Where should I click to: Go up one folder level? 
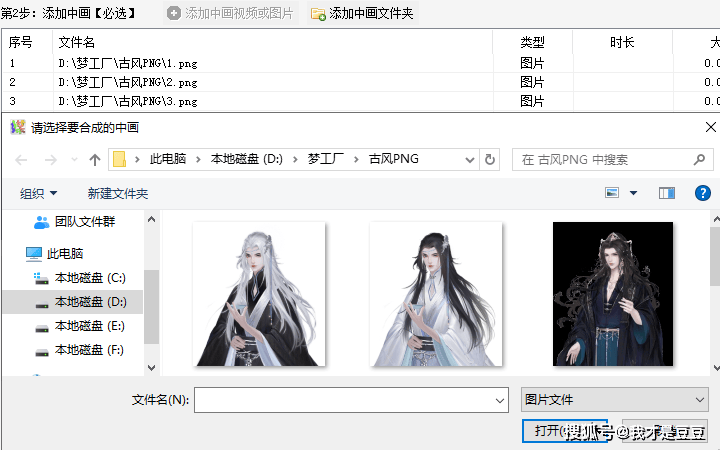tap(95, 160)
